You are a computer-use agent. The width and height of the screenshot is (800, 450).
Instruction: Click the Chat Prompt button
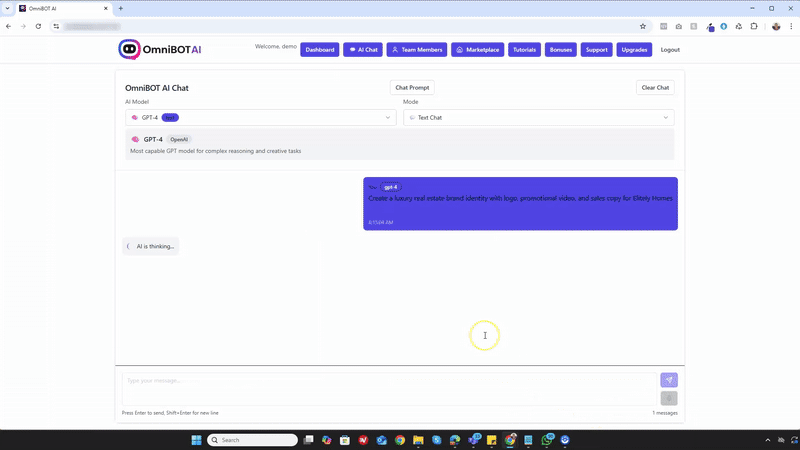[412, 88]
